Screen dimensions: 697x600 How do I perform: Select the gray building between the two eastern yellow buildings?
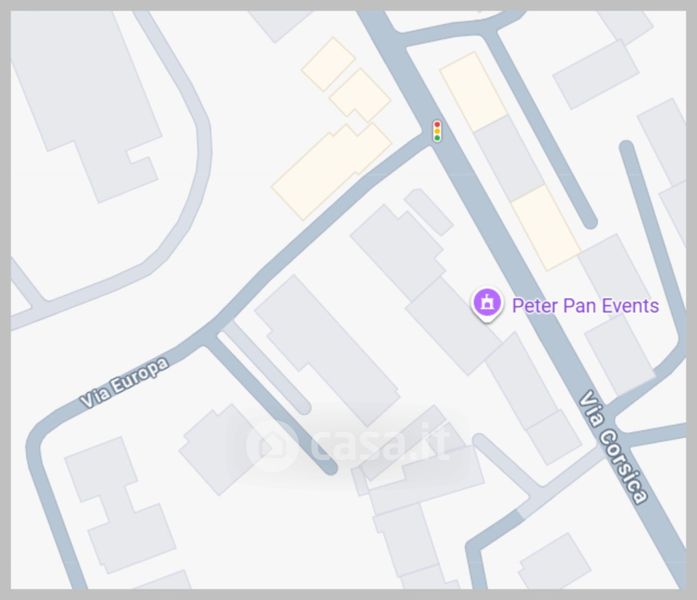509,158
